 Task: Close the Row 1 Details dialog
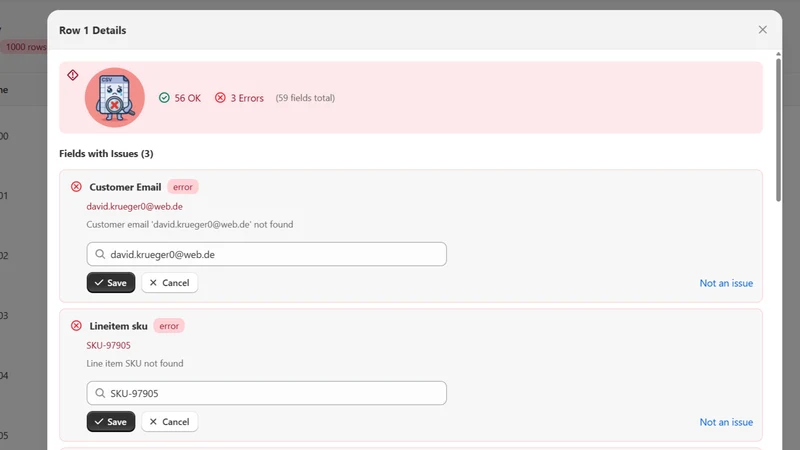[762, 30]
